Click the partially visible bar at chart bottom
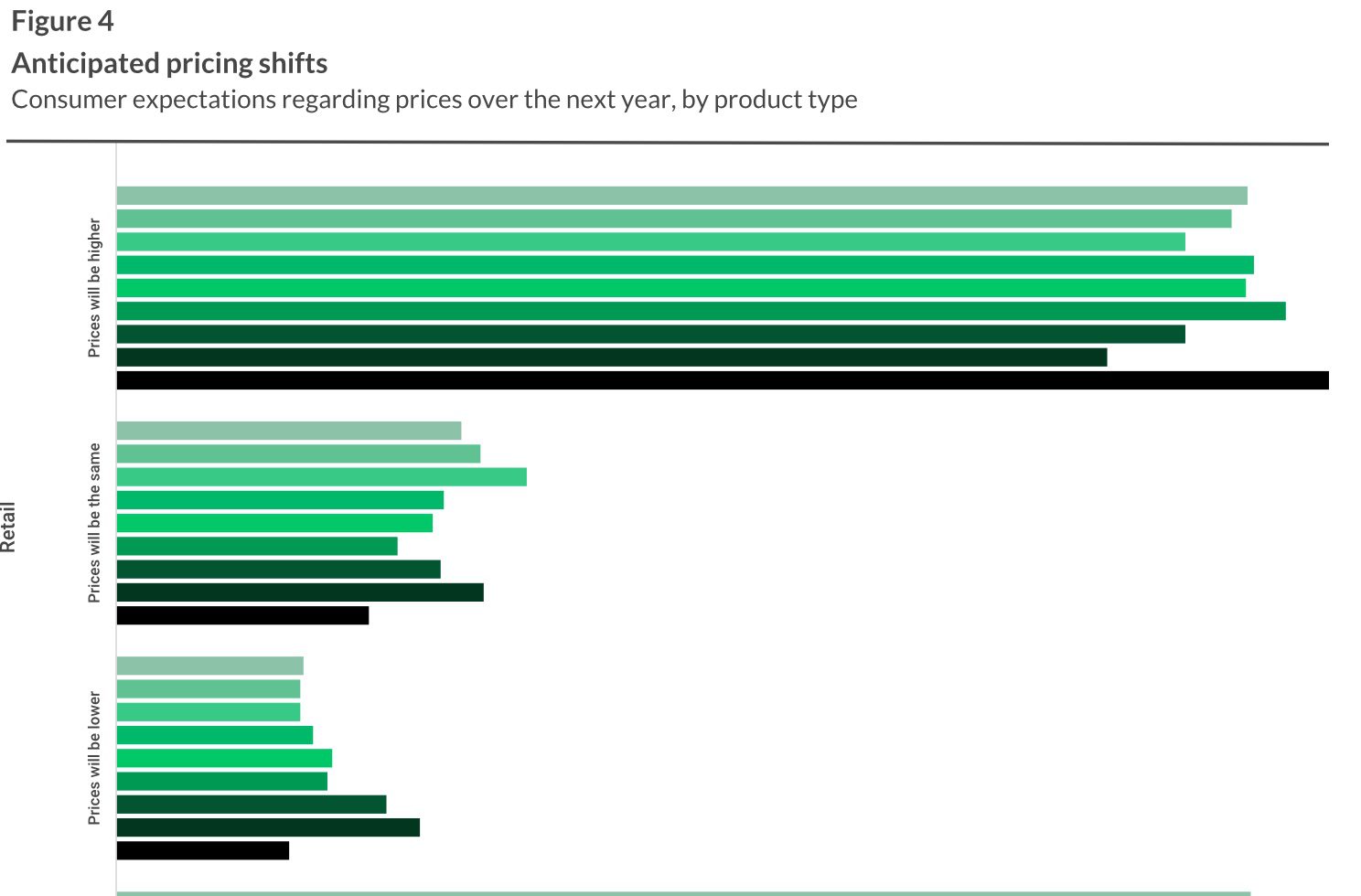The height and width of the screenshot is (896, 1361). [x=682, y=893]
